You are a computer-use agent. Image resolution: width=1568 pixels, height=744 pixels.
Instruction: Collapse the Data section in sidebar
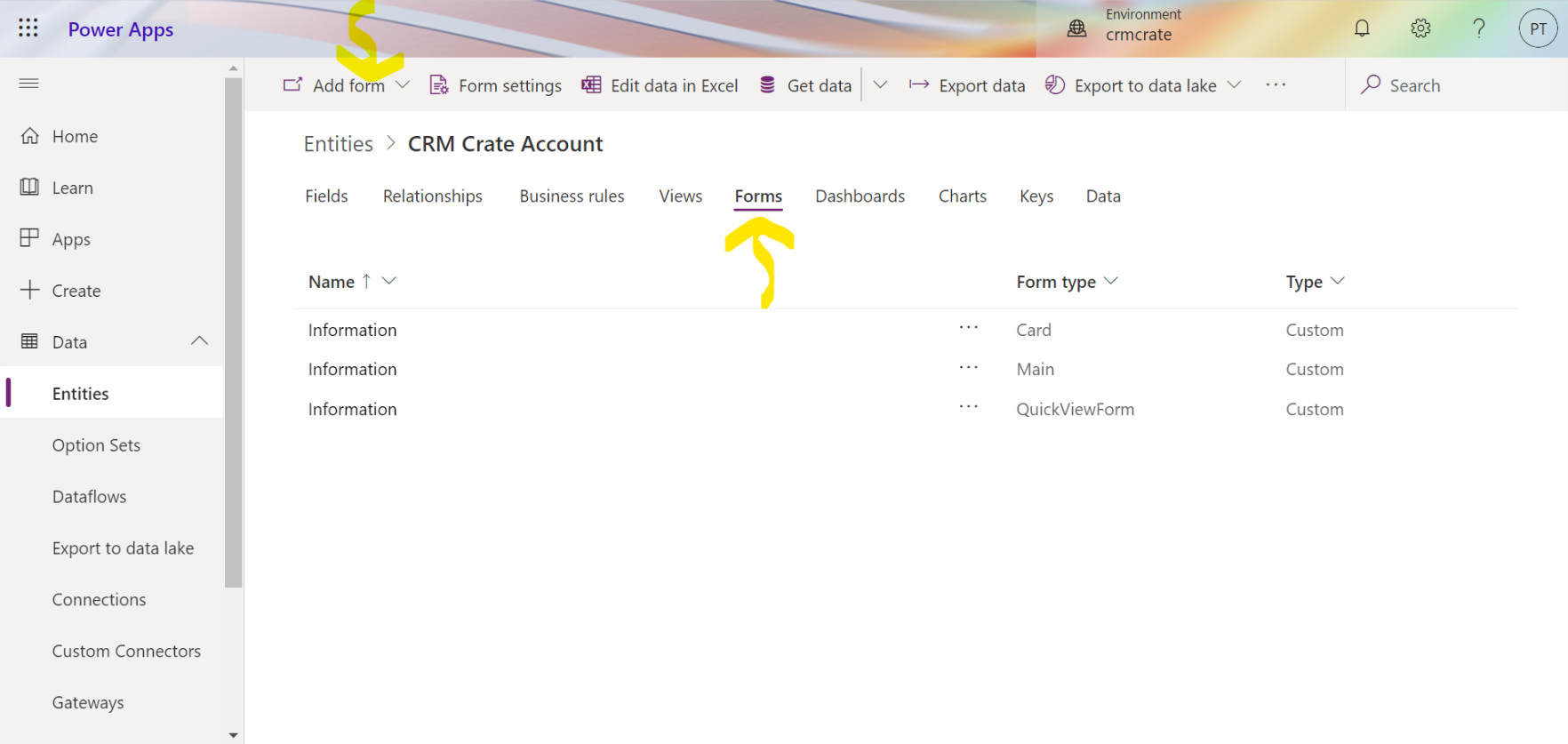(199, 341)
